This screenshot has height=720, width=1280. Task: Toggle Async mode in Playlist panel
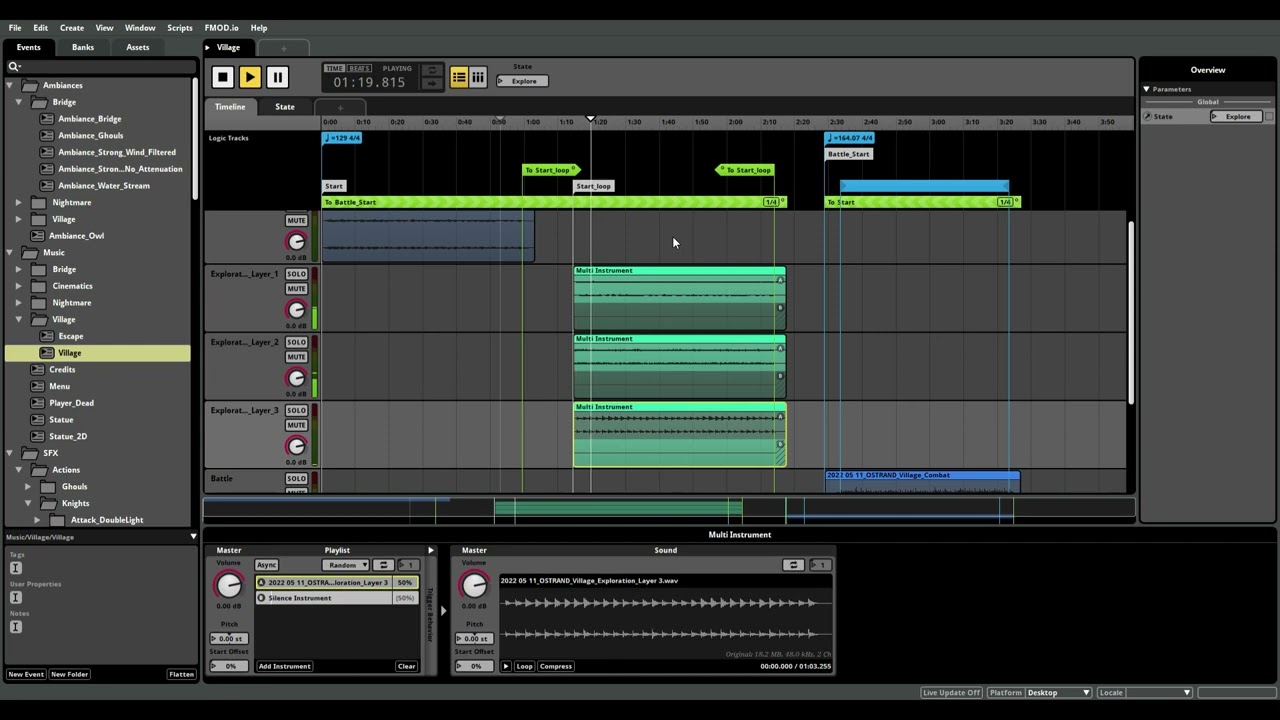click(x=266, y=565)
